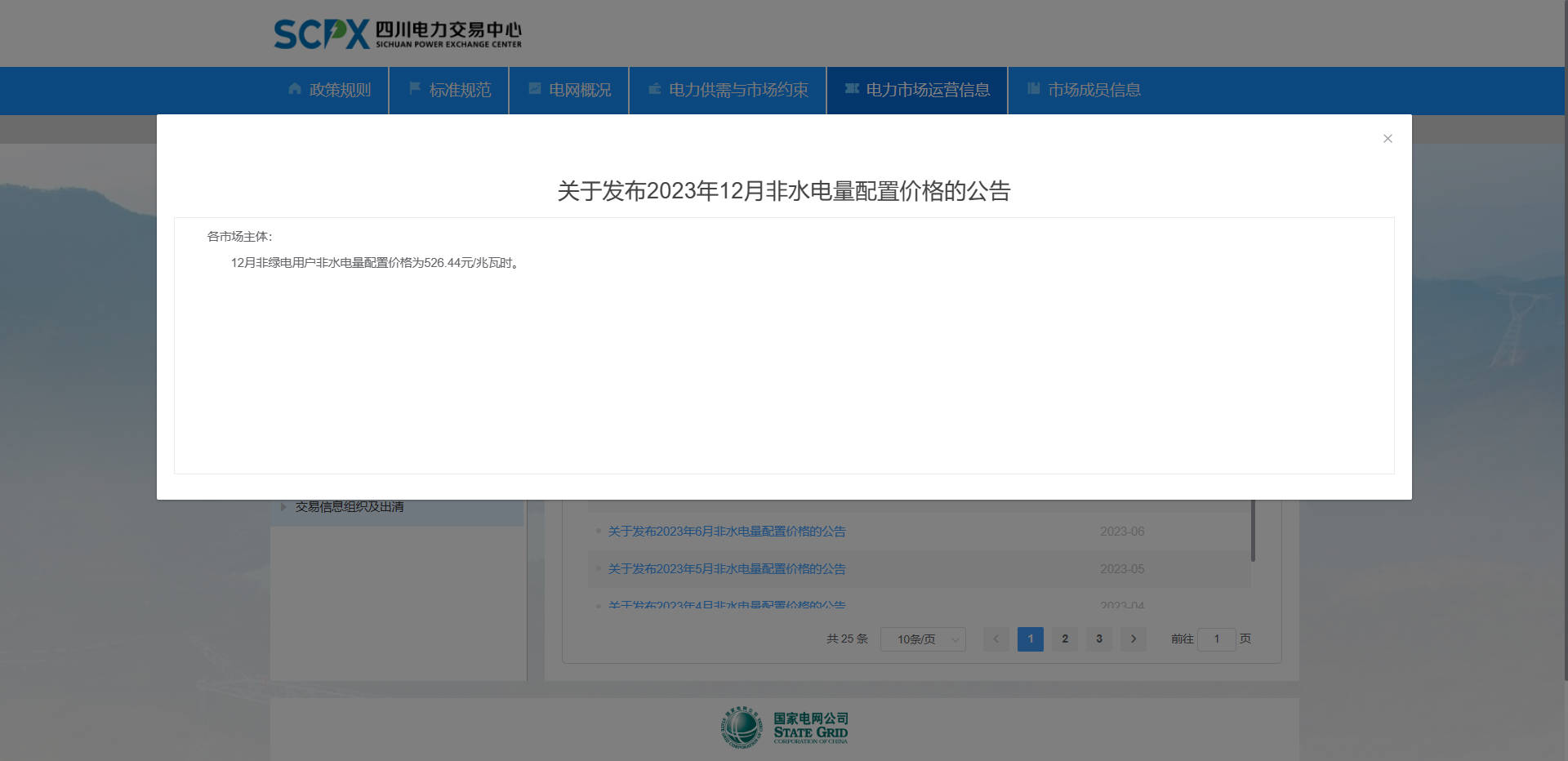This screenshot has height=761, width=1568.
Task: Close the announcement dialog
Action: (x=1388, y=139)
